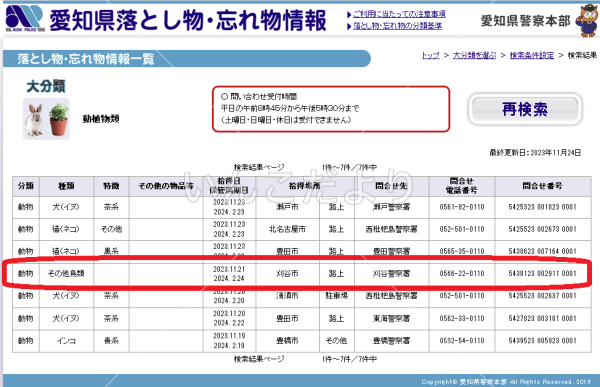Open the 落とし物・忘れ物の分類基準 link

click(x=397, y=26)
